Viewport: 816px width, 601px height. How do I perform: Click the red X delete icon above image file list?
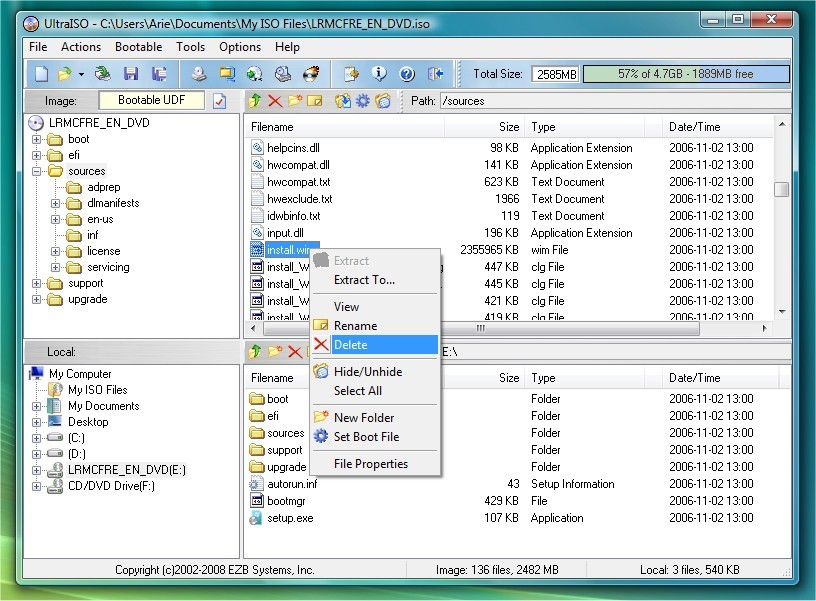click(x=275, y=101)
